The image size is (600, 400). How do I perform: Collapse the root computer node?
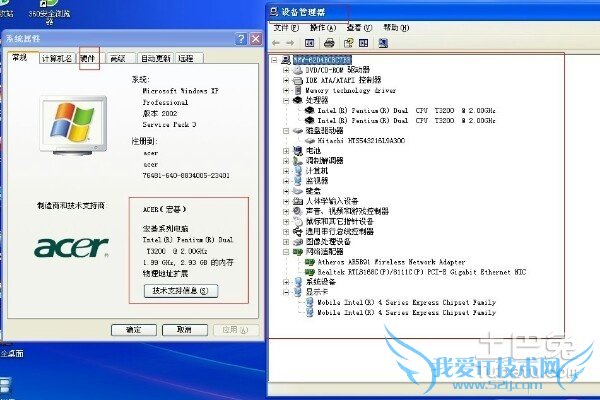click(274, 60)
